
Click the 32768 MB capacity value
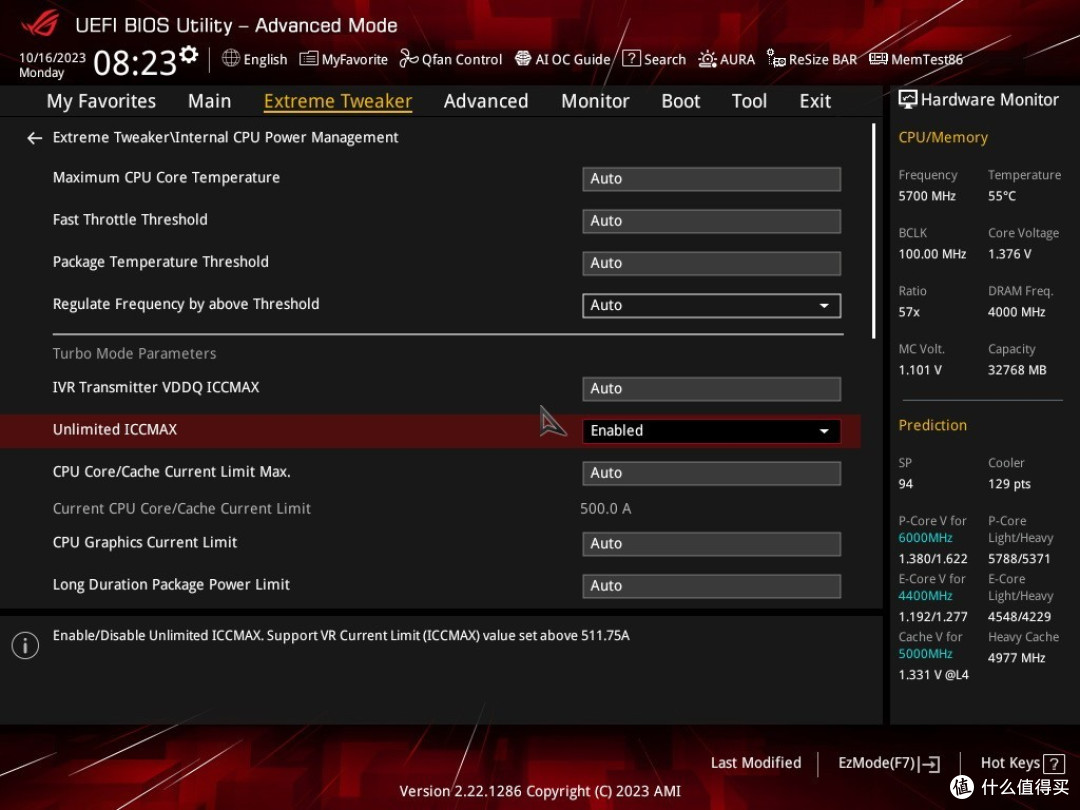coord(1017,370)
